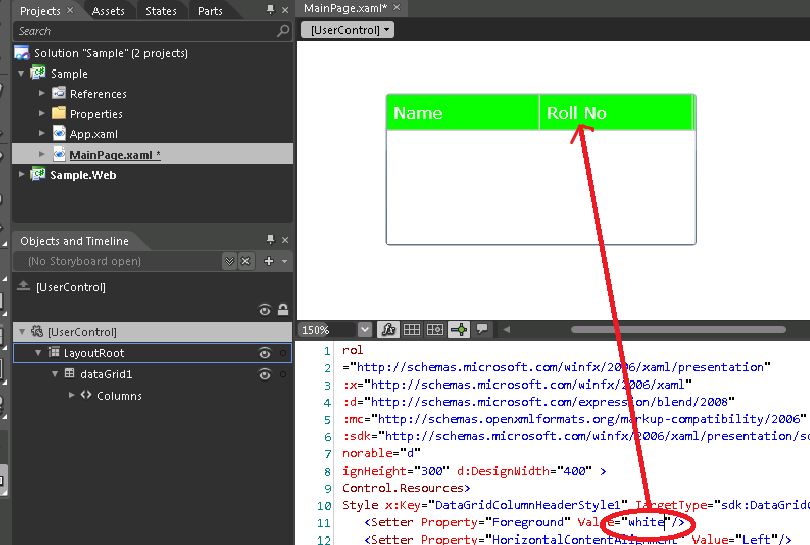Add a new storyboard with plus
Image resolution: width=810 pixels, height=545 pixels.
click(x=269, y=261)
